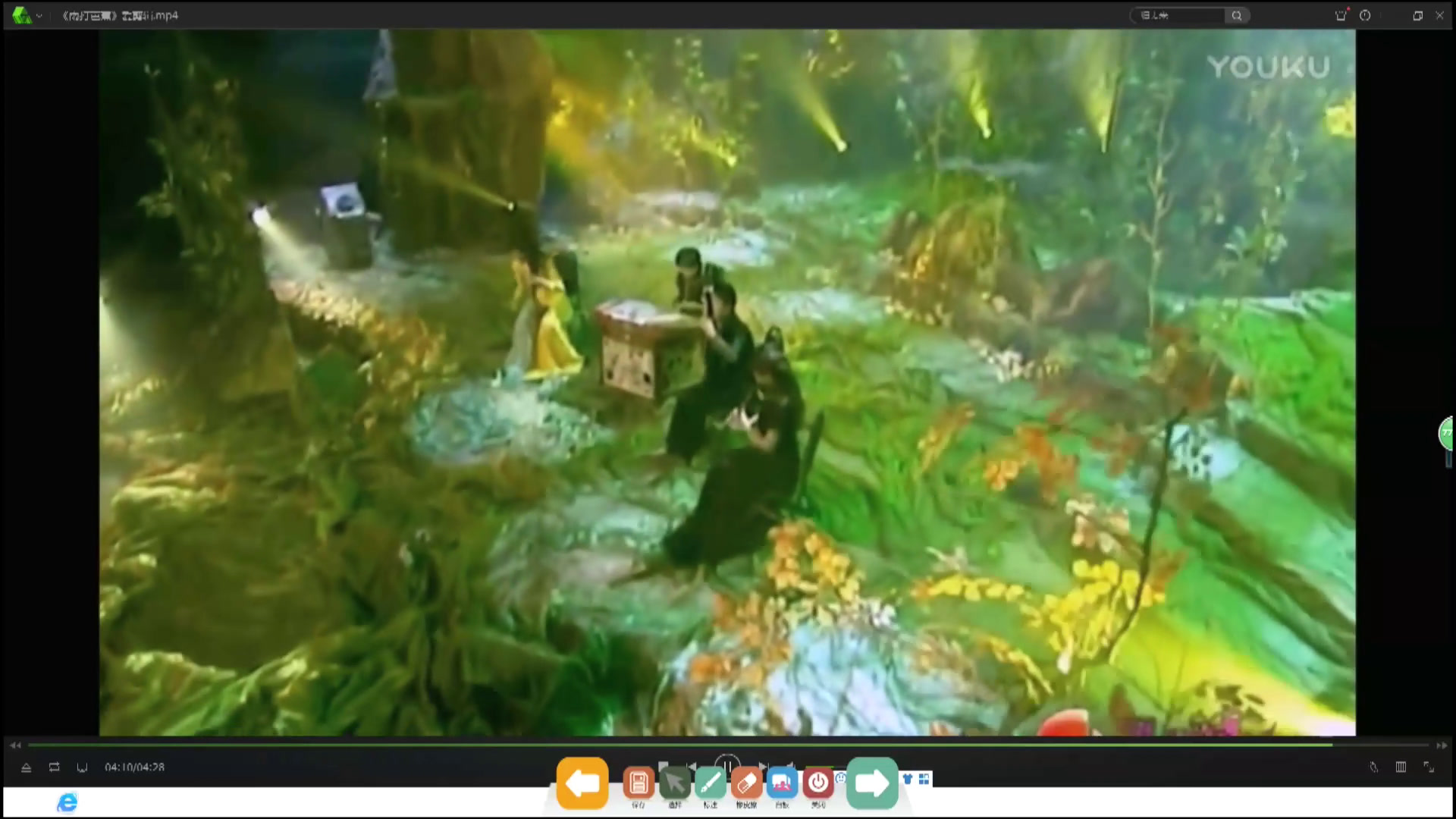Click the smiley face icon near the toolbar
The image size is (1456, 819).
click(x=840, y=777)
